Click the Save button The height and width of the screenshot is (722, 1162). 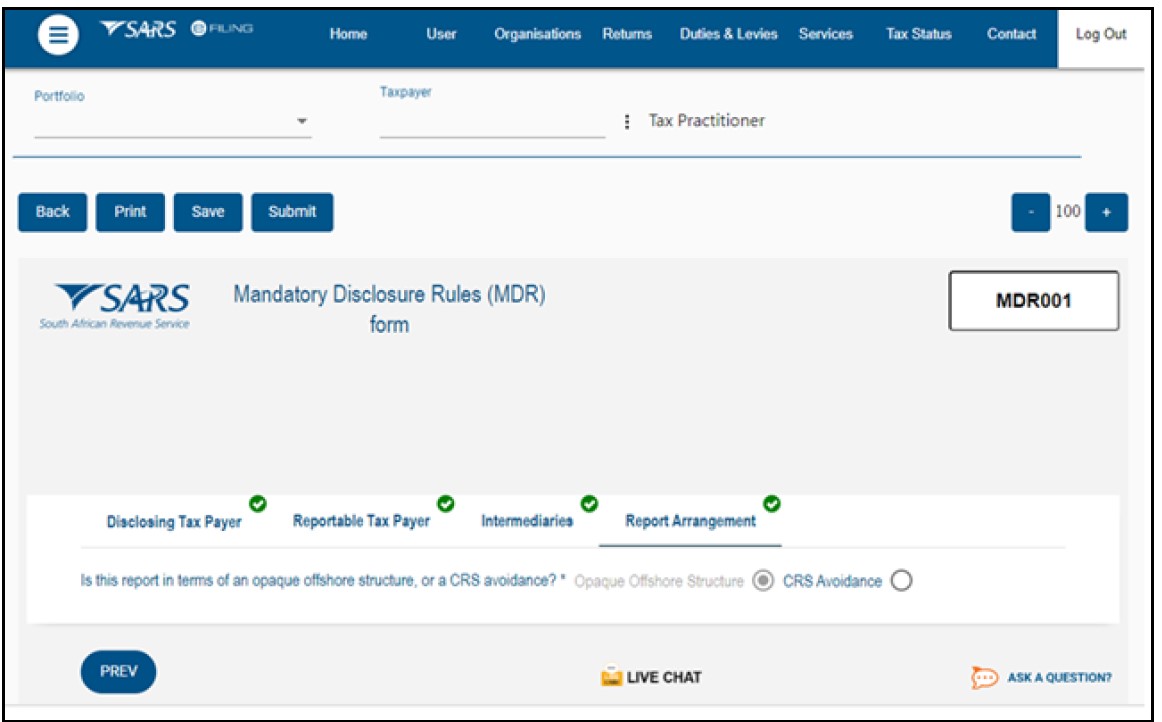click(x=208, y=212)
